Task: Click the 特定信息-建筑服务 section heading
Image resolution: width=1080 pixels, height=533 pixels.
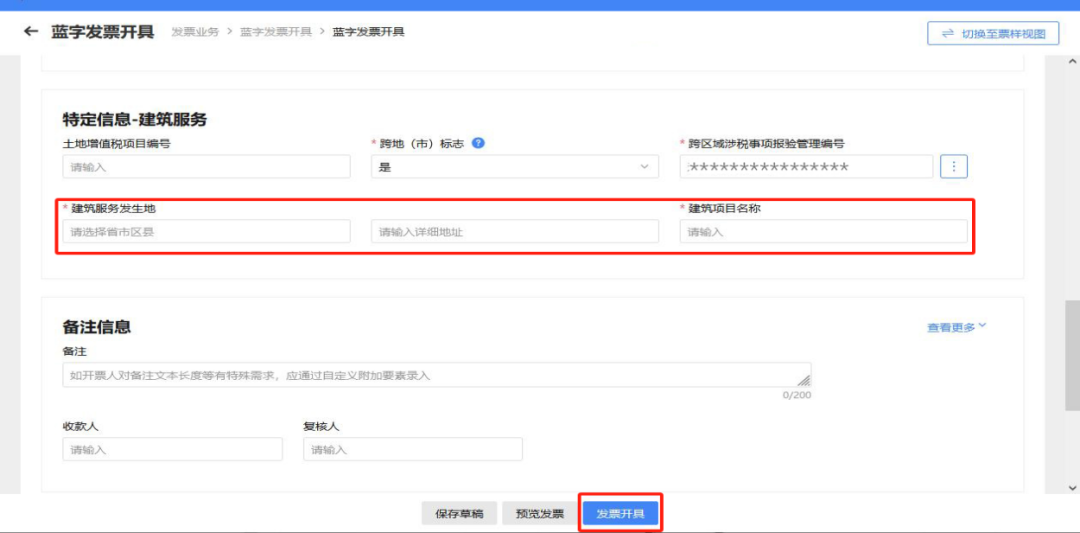Action: click(134, 120)
